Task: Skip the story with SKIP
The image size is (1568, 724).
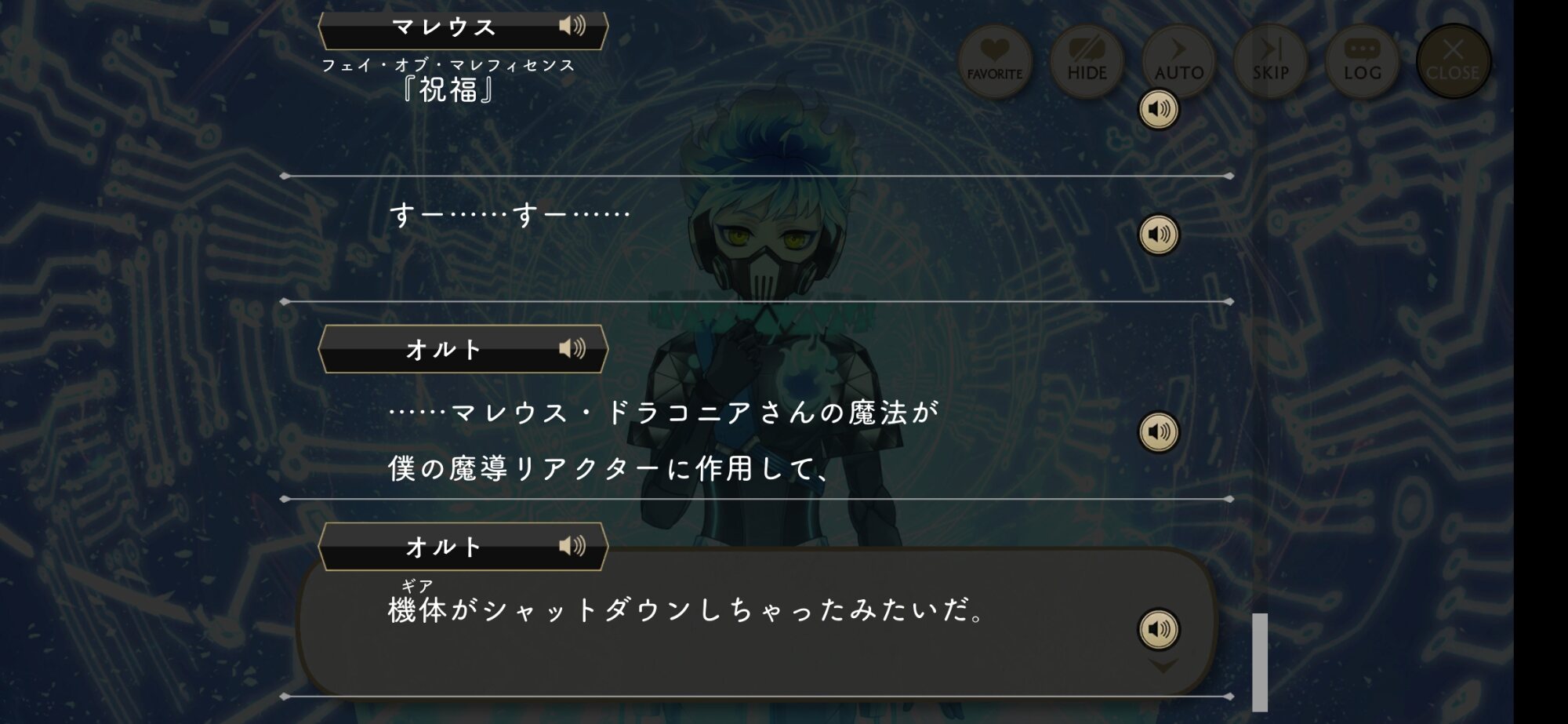Action: click(1270, 61)
